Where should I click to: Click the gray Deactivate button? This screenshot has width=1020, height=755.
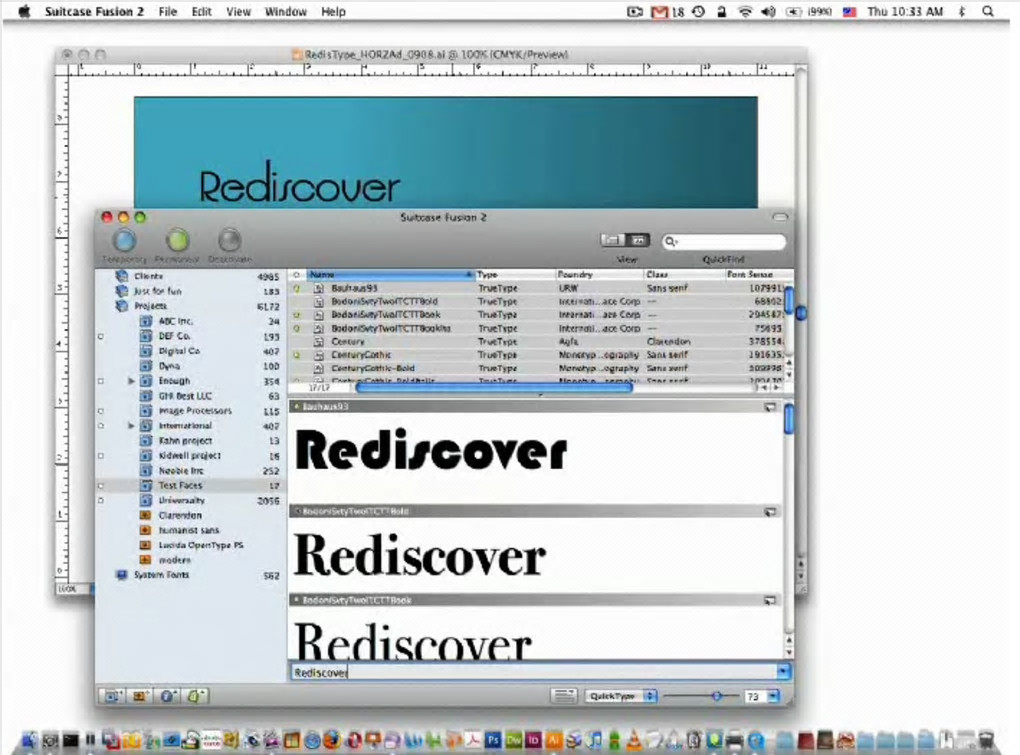point(229,241)
